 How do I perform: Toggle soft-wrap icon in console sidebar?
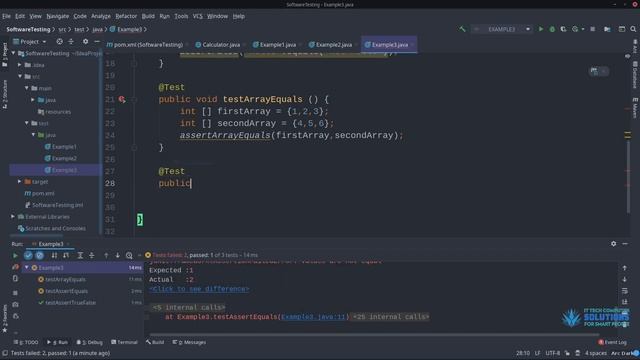(624, 291)
